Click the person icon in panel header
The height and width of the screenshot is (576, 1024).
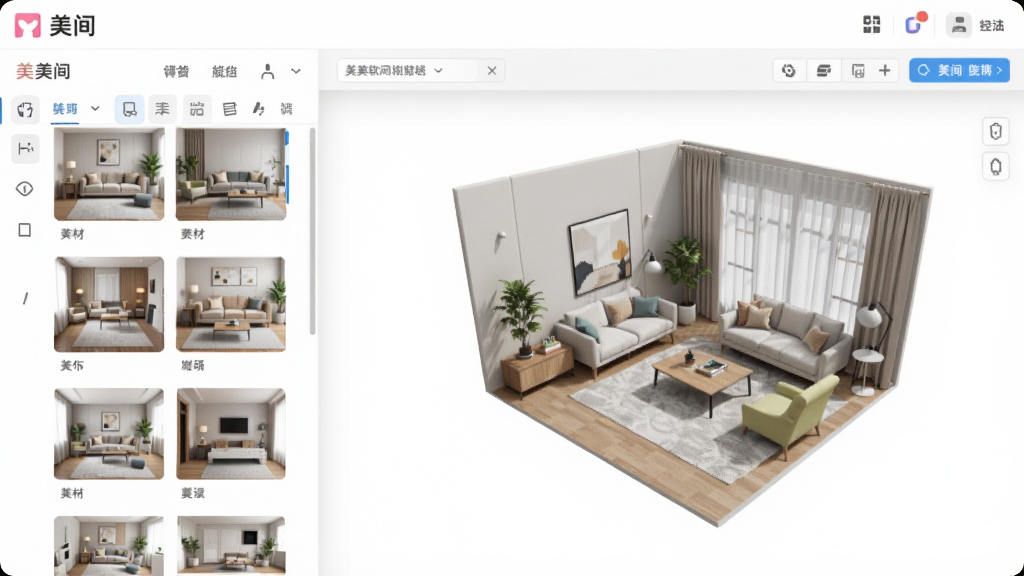(268, 71)
